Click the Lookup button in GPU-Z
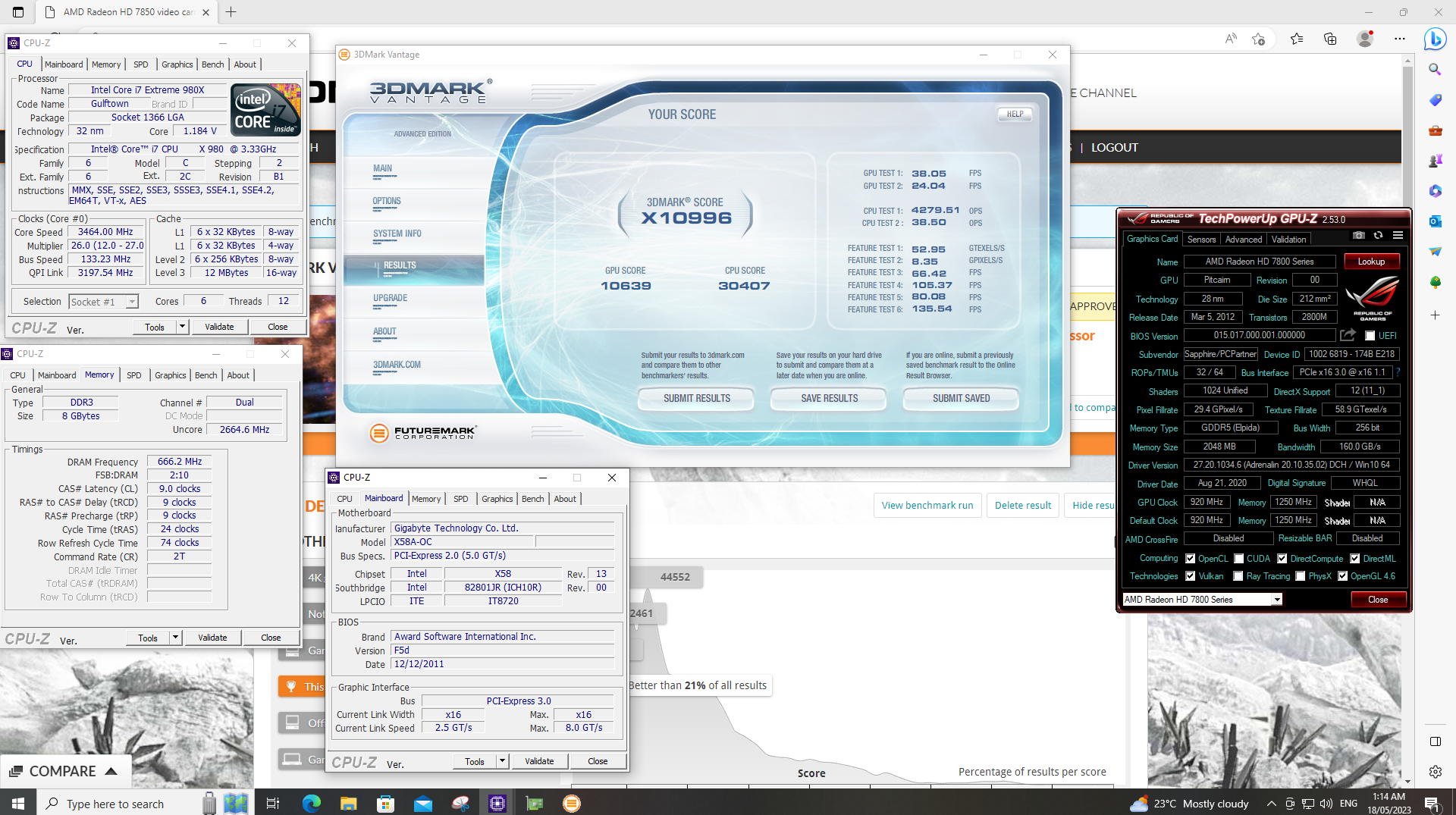This screenshot has width=1456, height=815. (x=1371, y=262)
